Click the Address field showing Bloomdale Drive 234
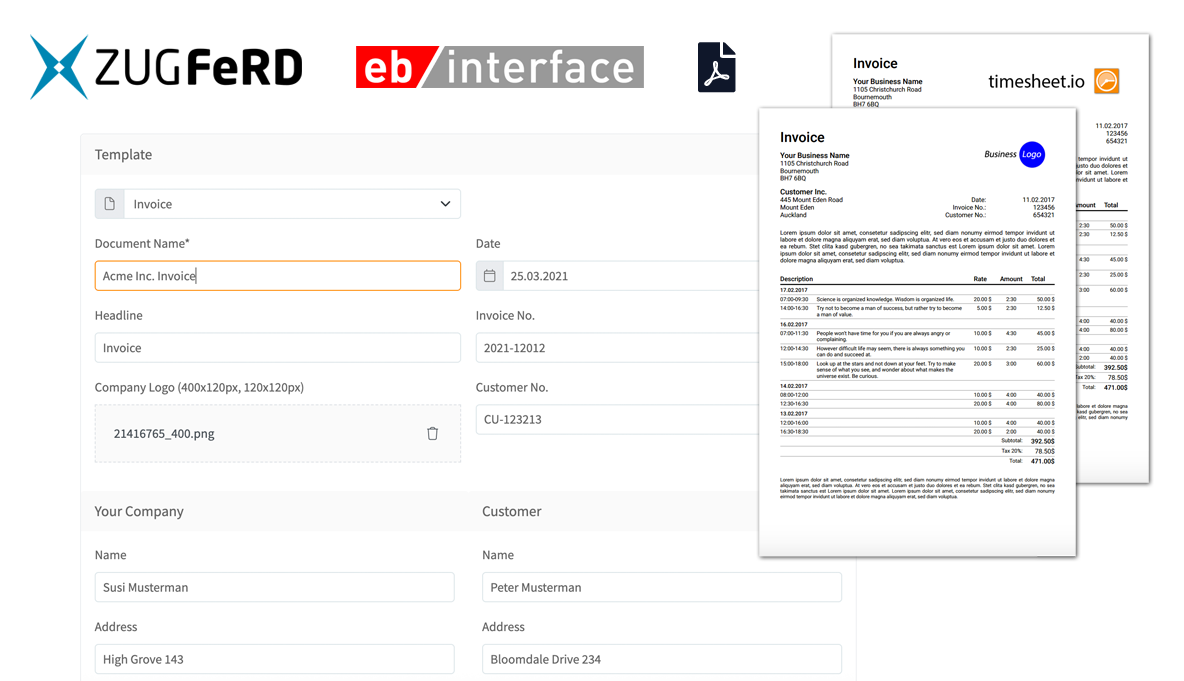The height and width of the screenshot is (681, 1184). click(663, 659)
